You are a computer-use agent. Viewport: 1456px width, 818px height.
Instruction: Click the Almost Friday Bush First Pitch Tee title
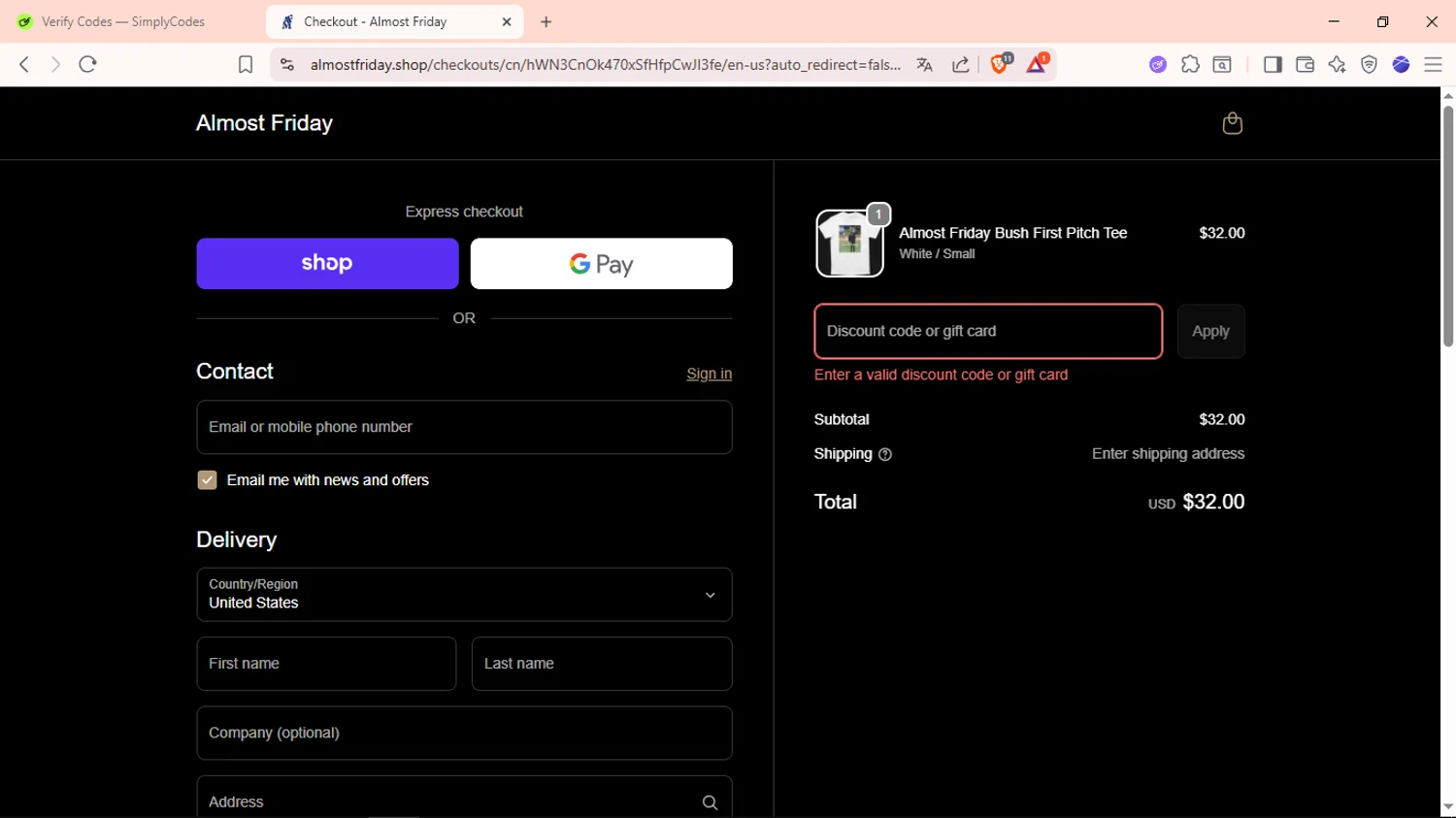click(1012, 233)
